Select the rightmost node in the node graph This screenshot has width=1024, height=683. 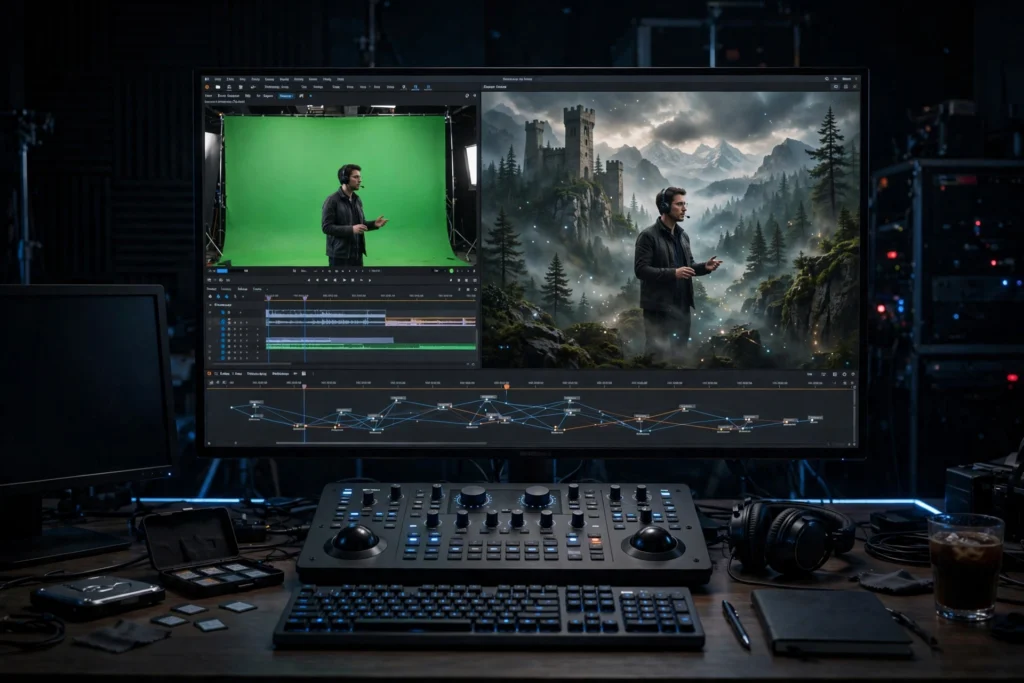tap(816, 419)
